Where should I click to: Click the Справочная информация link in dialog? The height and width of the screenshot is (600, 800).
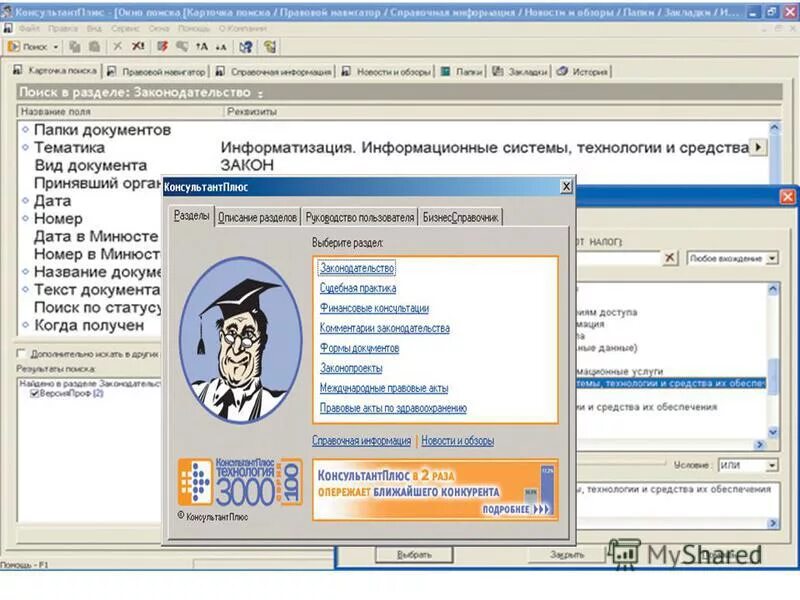(x=361, y=440)
